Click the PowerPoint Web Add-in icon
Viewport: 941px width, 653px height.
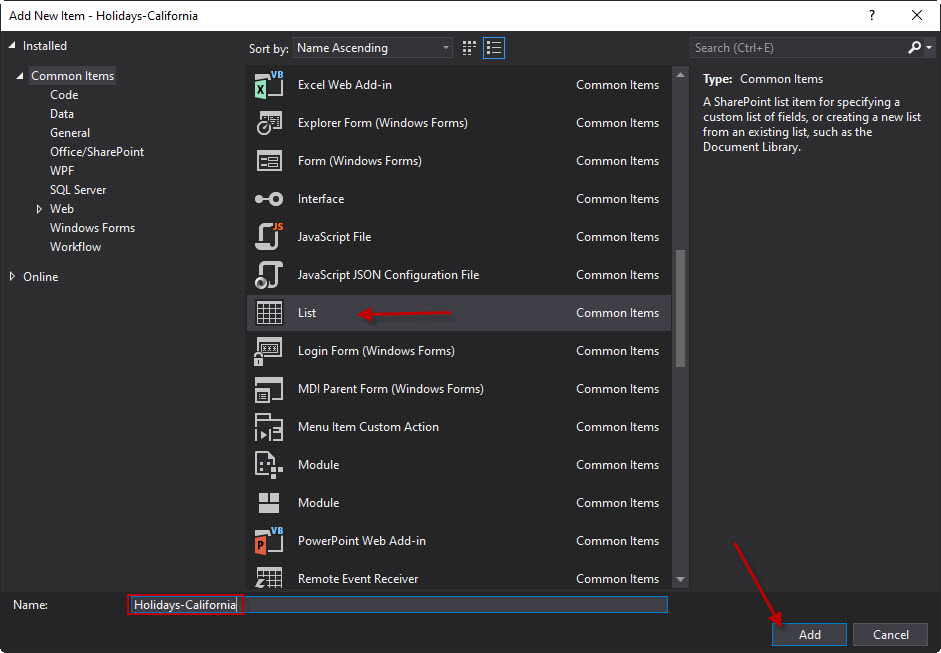point(268,541)
